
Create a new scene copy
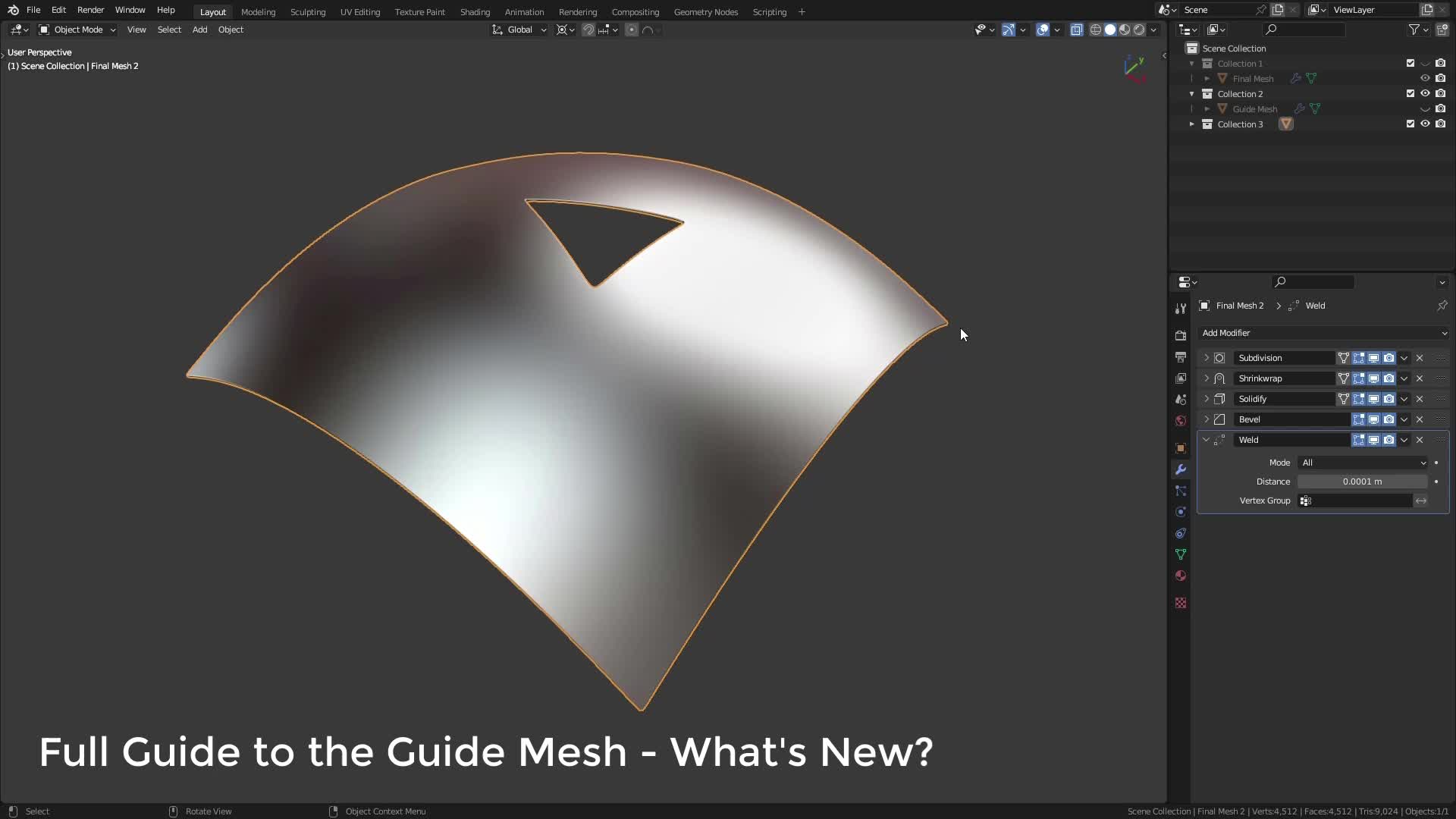(x=1278, y=10)
